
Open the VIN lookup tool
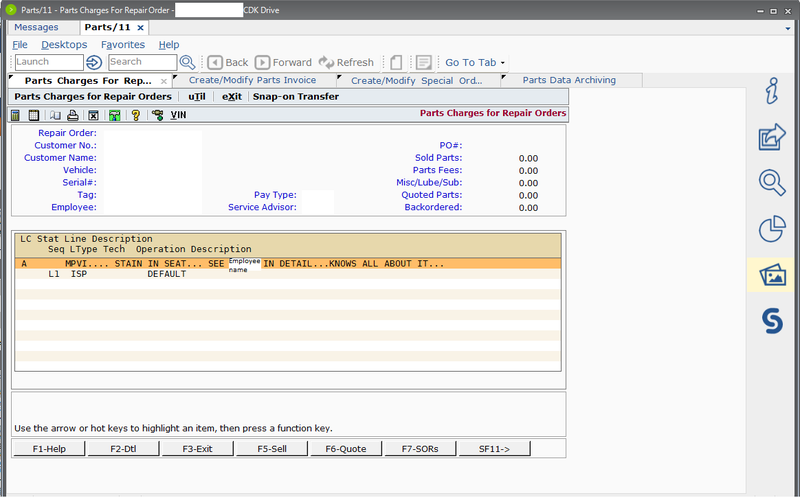pos(178,115)
